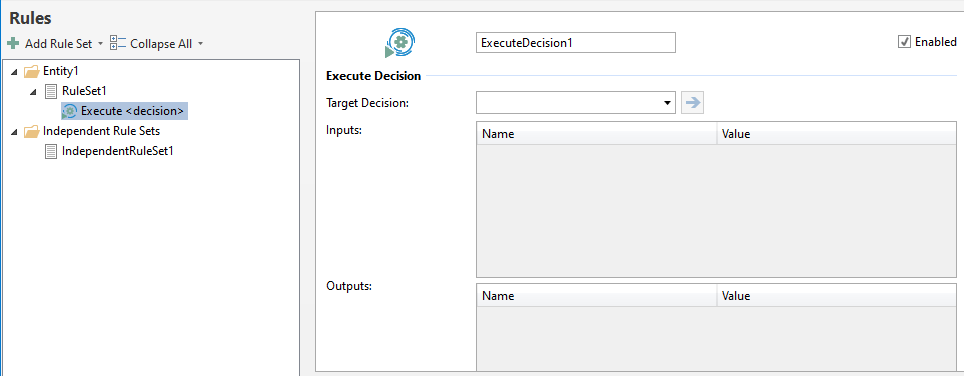This screenshot has width=964, height=376.
Task: Click the arrow button next to Target Decision
Action: [x=693, y=103]
